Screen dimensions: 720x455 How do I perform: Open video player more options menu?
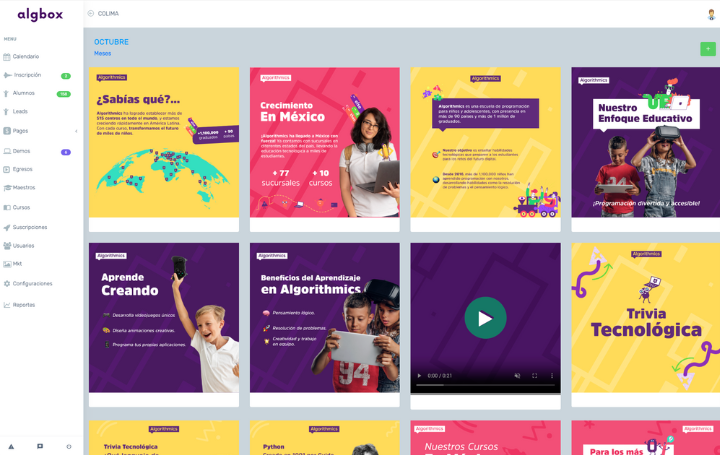tap(551, 376)
